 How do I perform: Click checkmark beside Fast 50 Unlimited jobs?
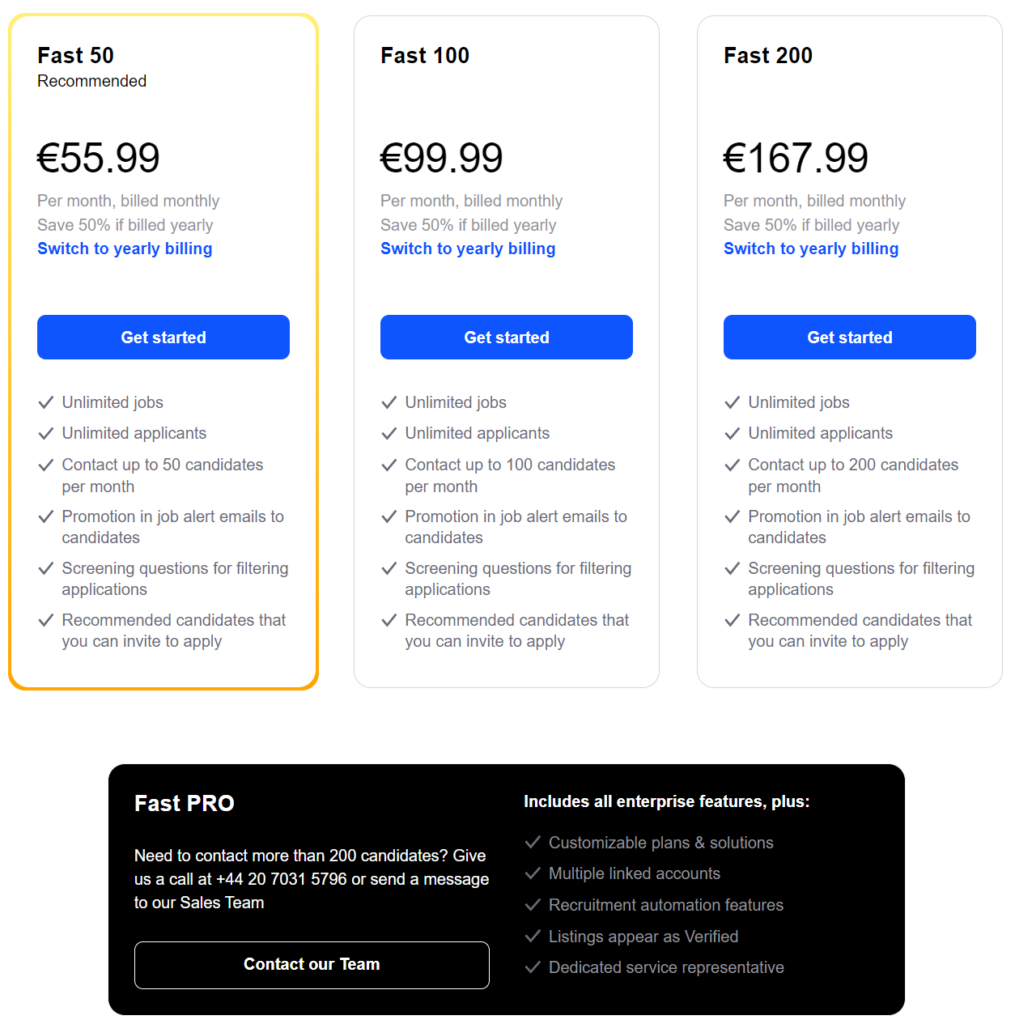click(x=46, y=402)
